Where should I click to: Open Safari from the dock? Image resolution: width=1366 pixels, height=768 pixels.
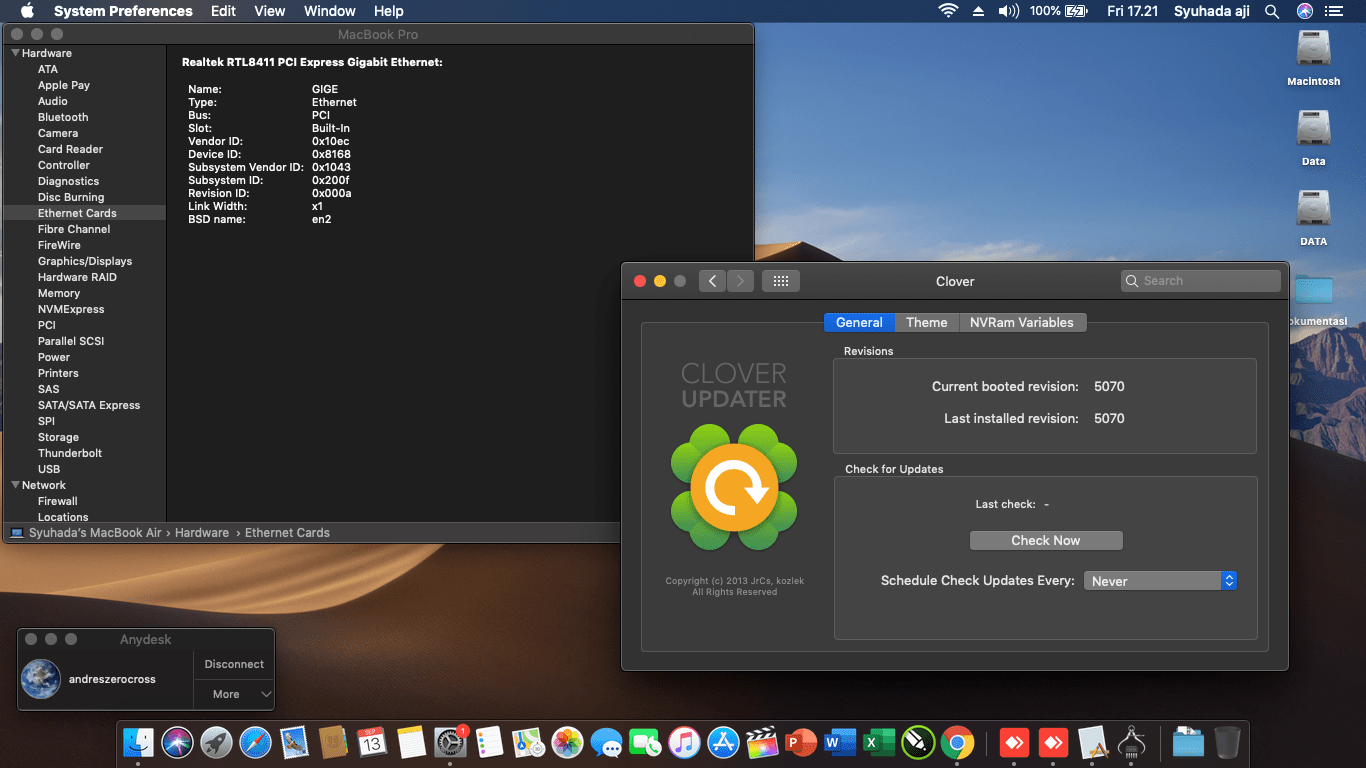pyautogui.click(x=255, y=743)
